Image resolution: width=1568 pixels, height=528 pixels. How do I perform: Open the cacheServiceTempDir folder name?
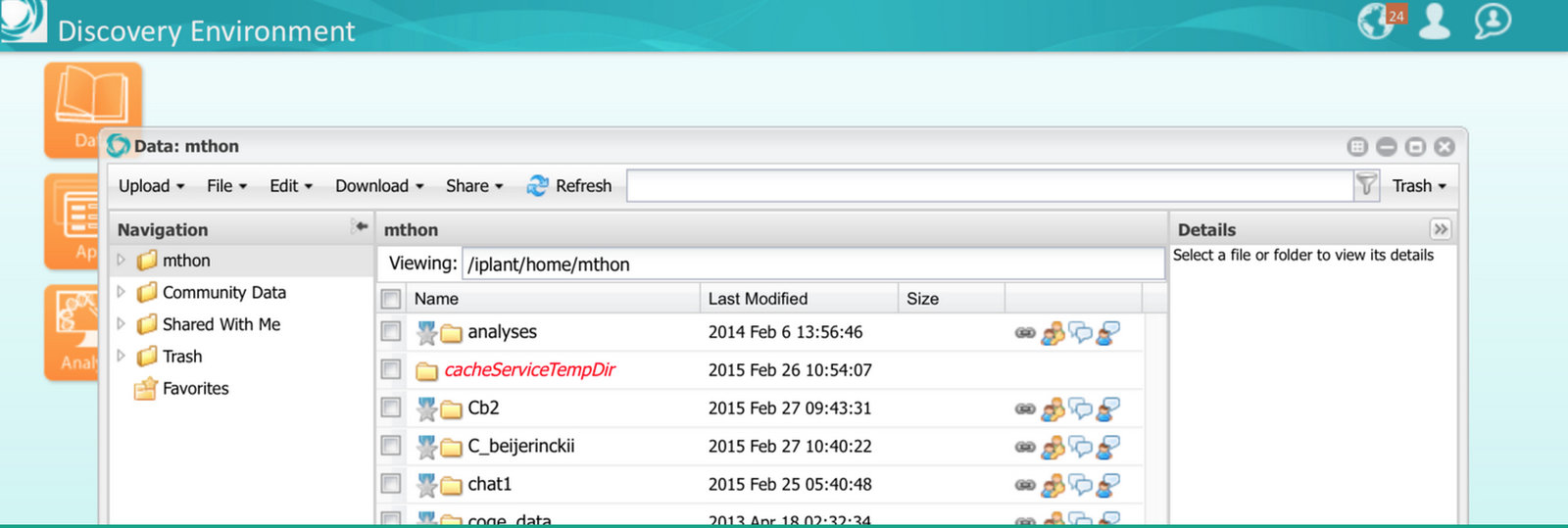530,370
